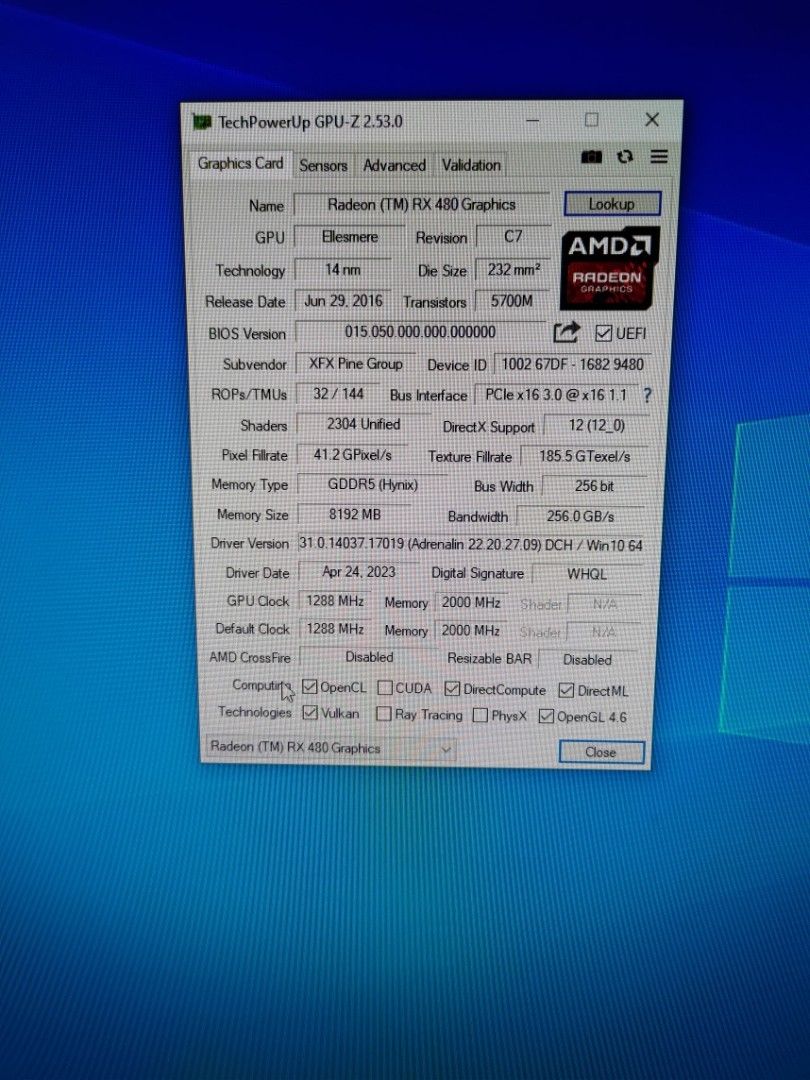
Task: Click the Pixel Fillrate value 41.2 GPixel/s
Action: [353, 455]
